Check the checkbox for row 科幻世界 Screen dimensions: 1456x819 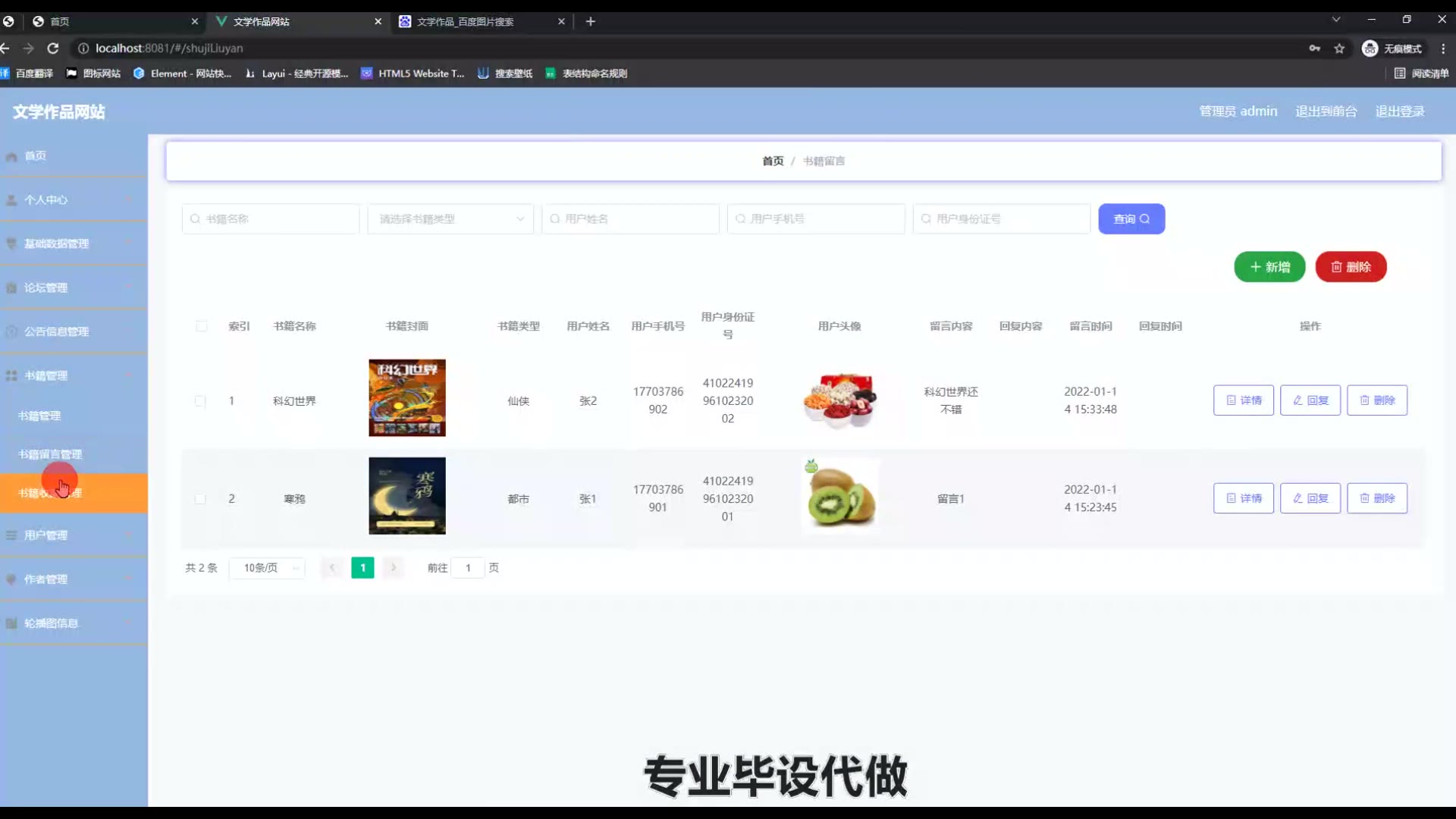pos(200,401)
